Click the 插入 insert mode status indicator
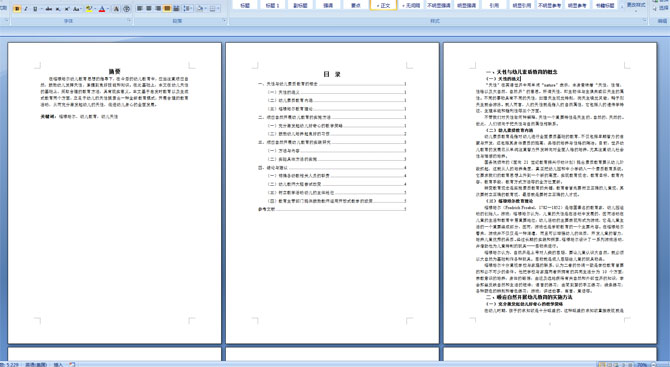670x367 pixels. click(58, 364)
